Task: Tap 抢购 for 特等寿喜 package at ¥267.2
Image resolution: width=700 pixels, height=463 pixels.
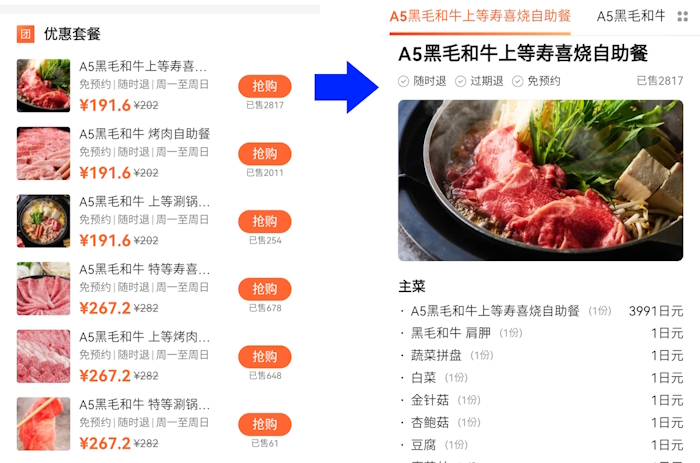Action: 265,289
